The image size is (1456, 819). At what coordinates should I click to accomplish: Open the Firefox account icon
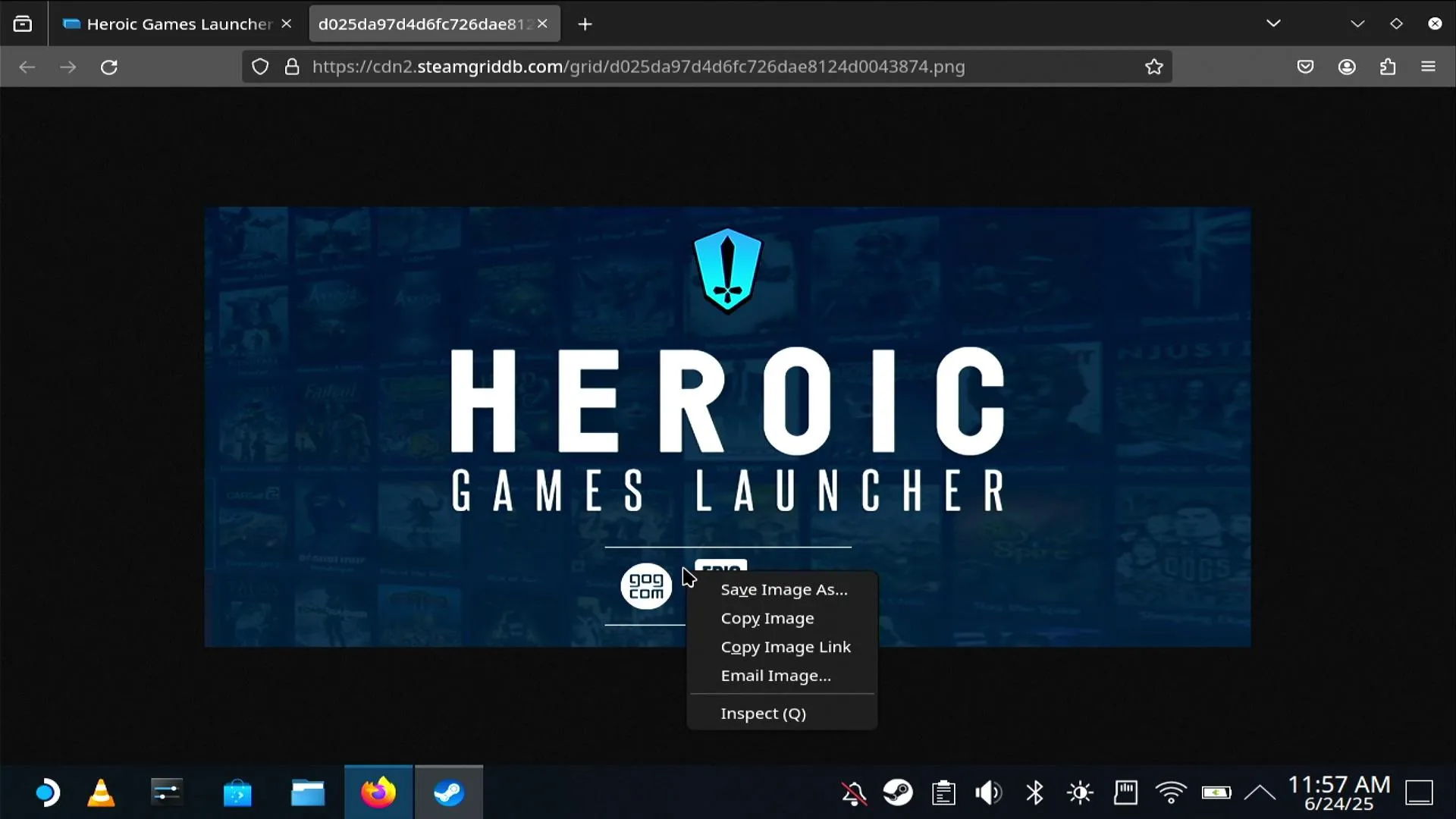pyautogui.click(x=1347, y=67)
